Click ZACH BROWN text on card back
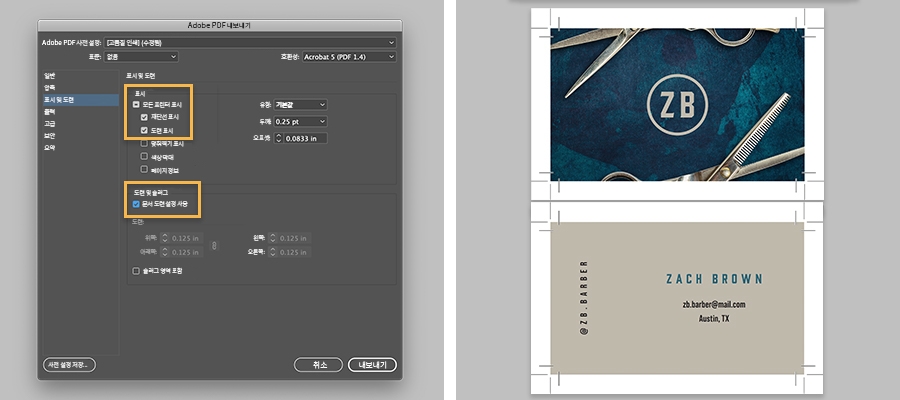The height and width of the screenshot is (400, 900). click(x=715, y=279)
